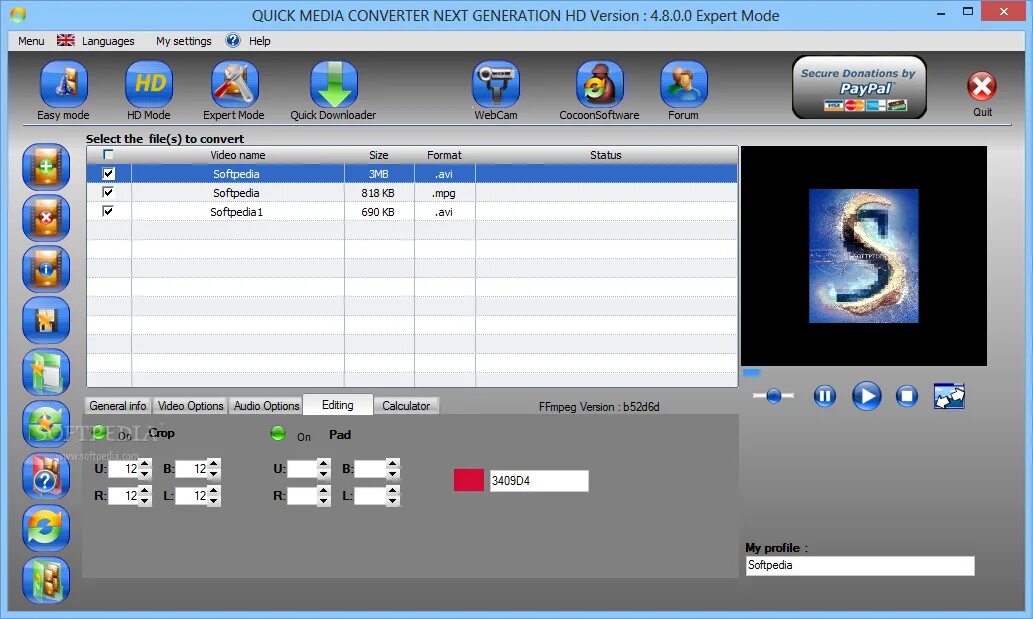Open My settings menu
The width and height of the screenshot is (1033, 619).
tap(184, 41)
